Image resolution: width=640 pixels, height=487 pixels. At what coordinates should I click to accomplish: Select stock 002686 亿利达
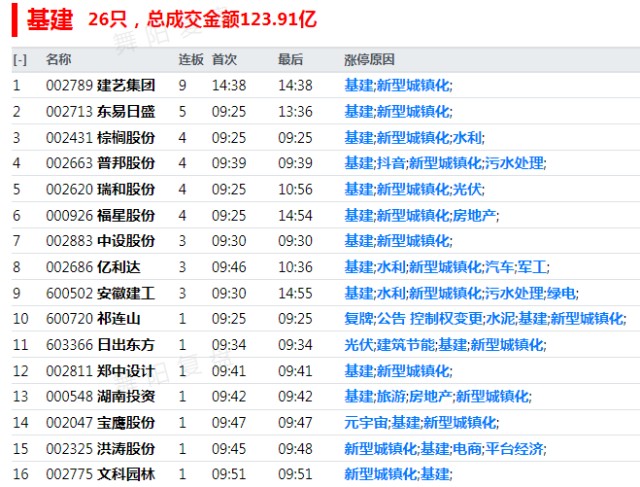point(93,267)
